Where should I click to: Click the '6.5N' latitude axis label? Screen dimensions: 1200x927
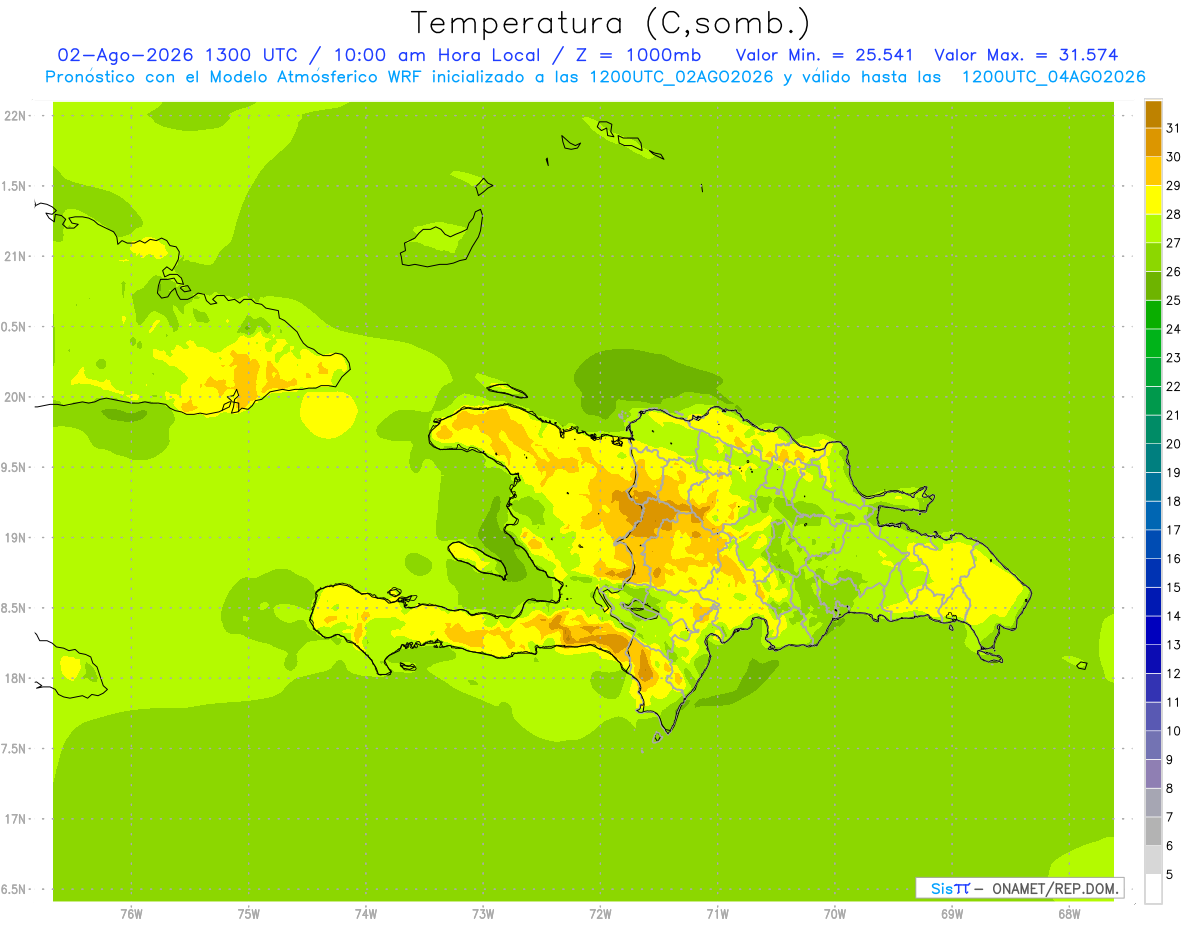click(x=15, y=889)
